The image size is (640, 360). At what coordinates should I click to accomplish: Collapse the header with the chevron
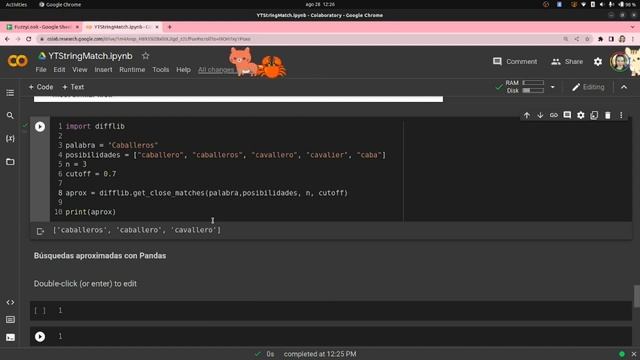point(624,87)
